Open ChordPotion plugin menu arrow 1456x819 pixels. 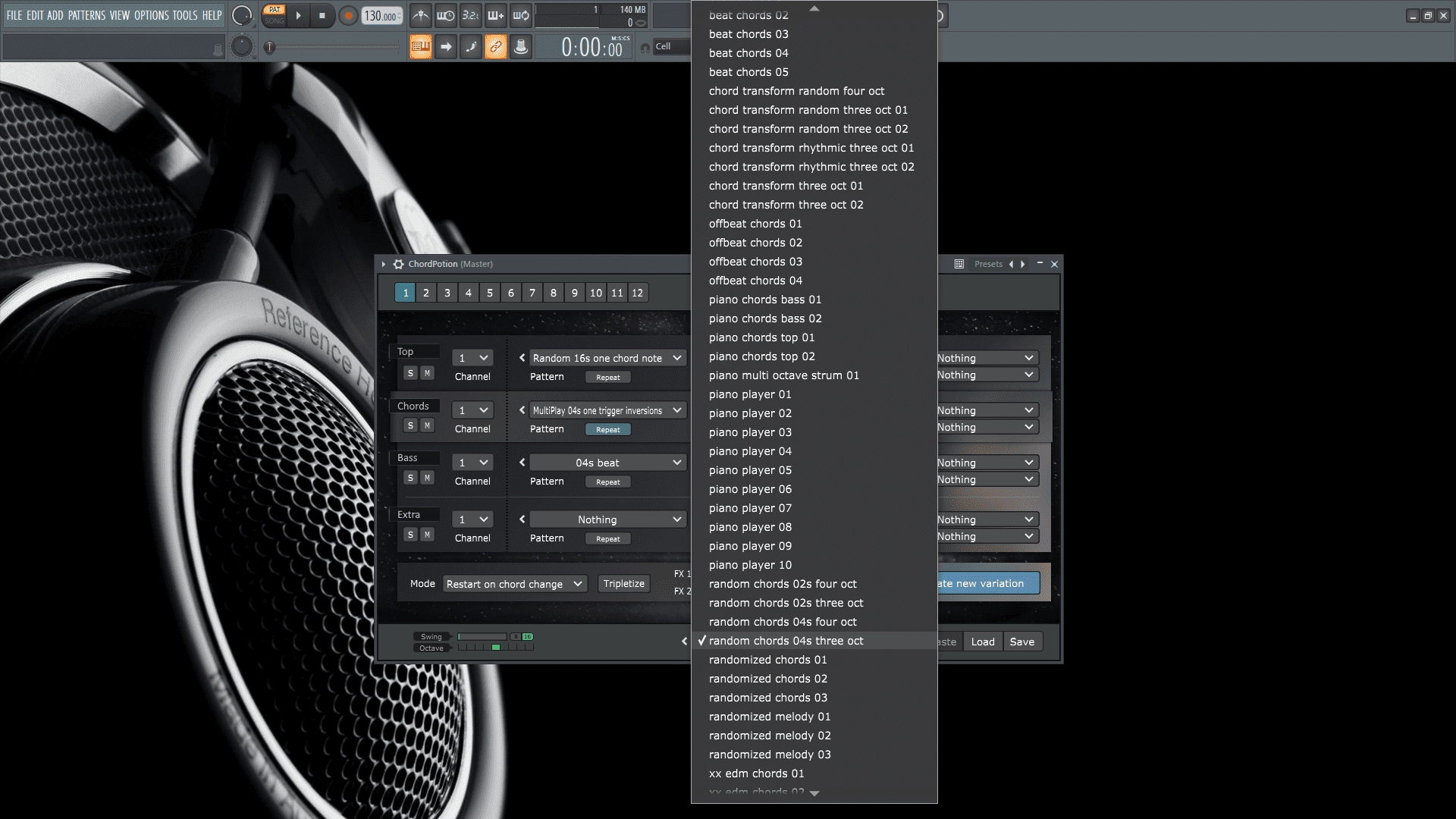click(x=384, y=264)
